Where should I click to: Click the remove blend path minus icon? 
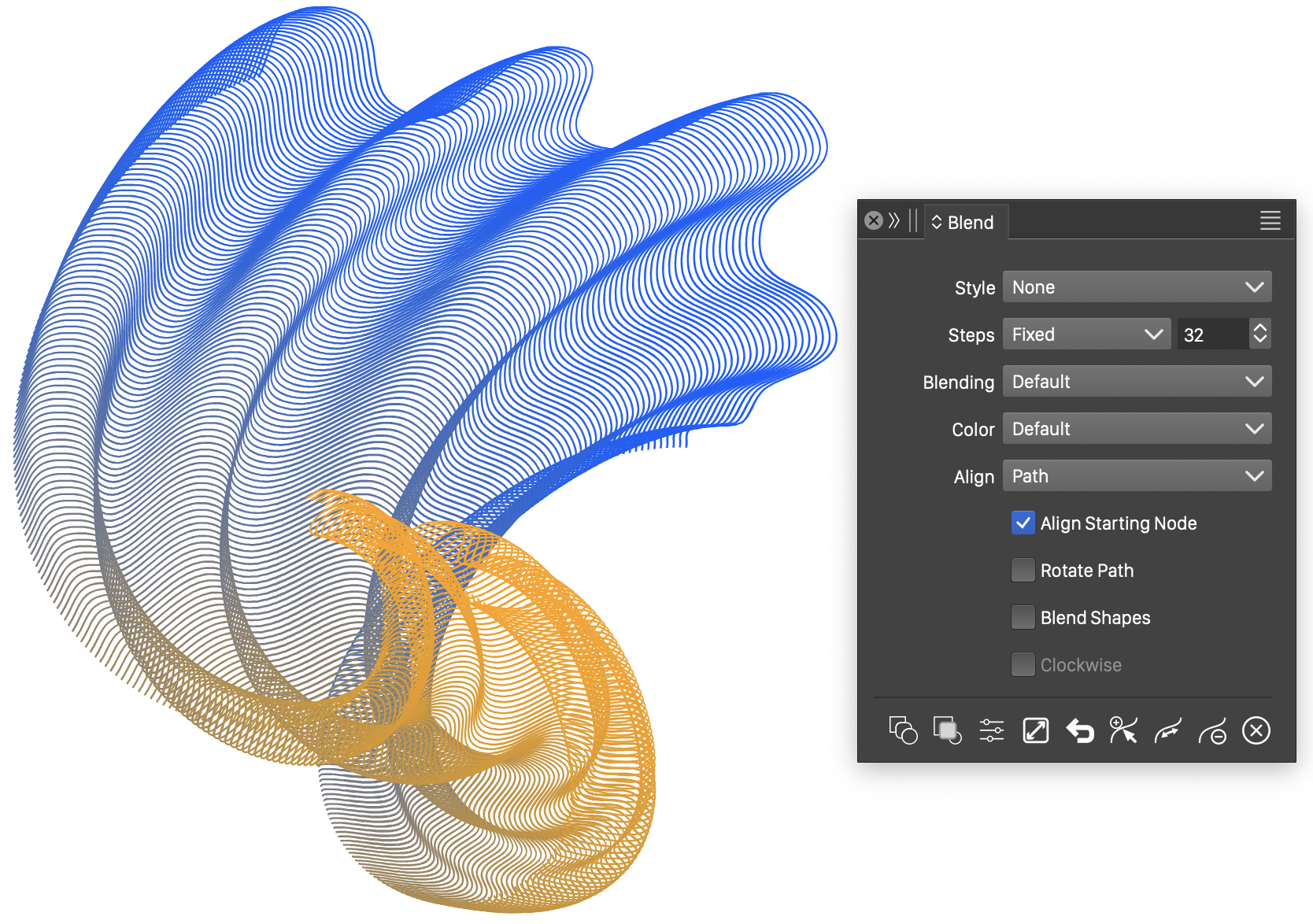click(1212, 730)
